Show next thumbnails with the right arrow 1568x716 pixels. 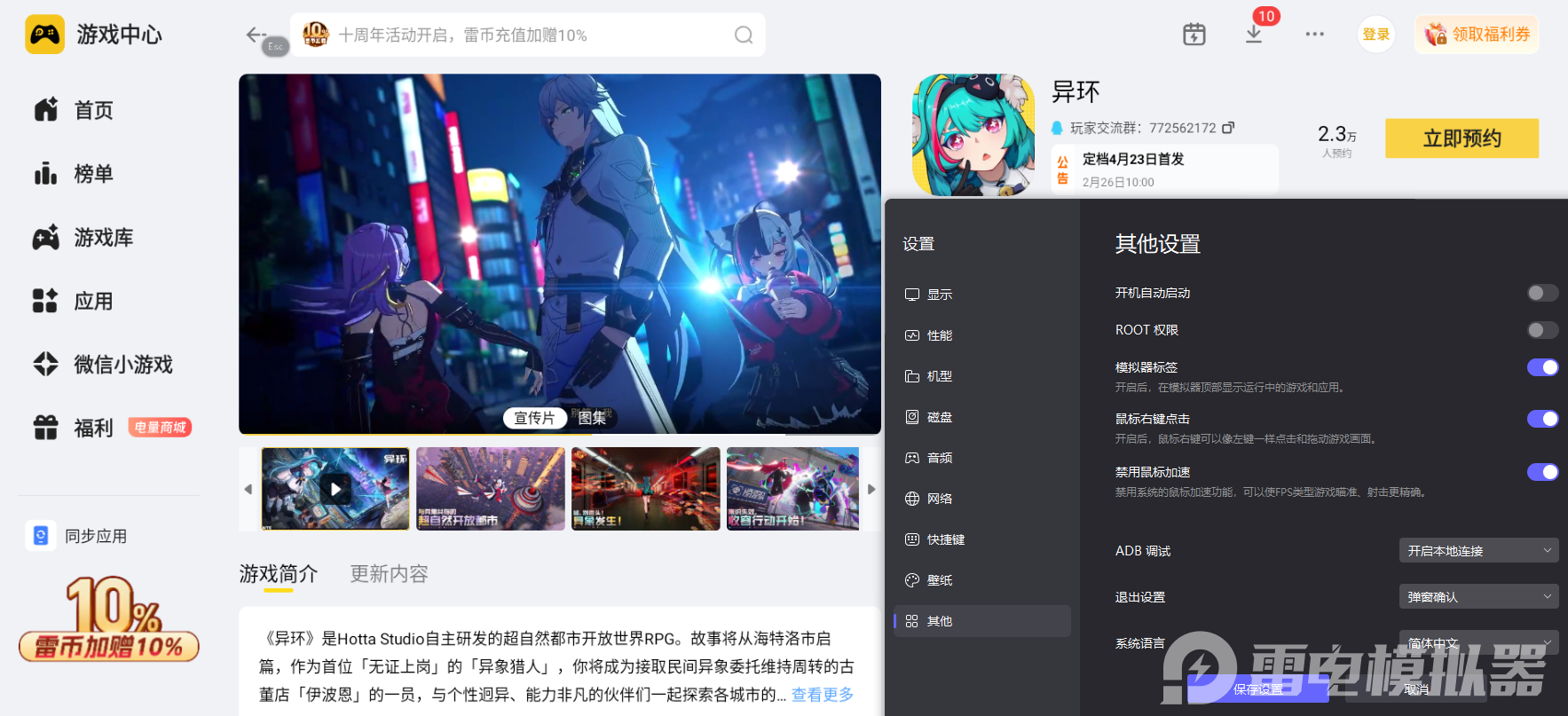pyautogui.click(x=871, y=489)
